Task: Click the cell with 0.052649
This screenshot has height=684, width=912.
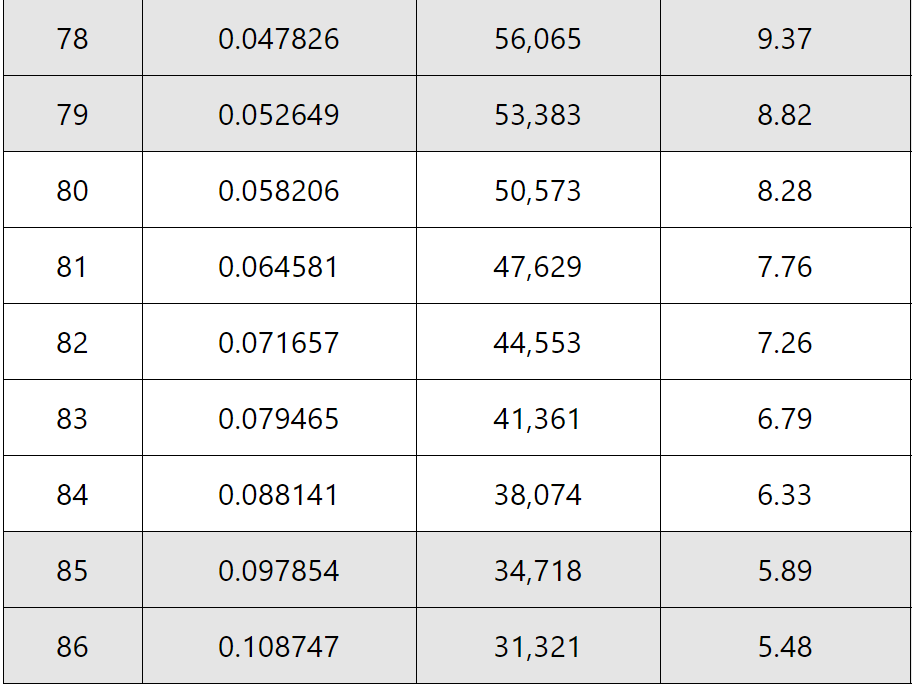Action: [x=279, y=114]
